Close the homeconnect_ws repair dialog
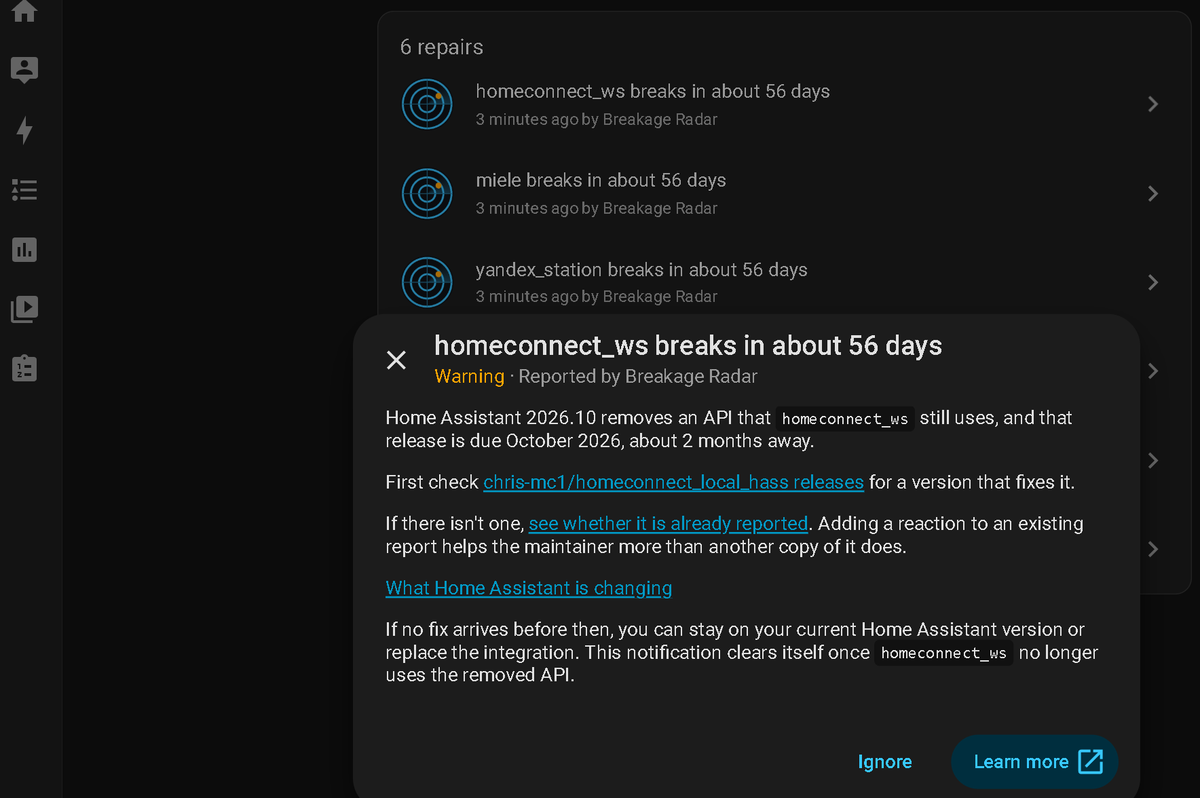1200x798 pixels. [x=396, y=360]
